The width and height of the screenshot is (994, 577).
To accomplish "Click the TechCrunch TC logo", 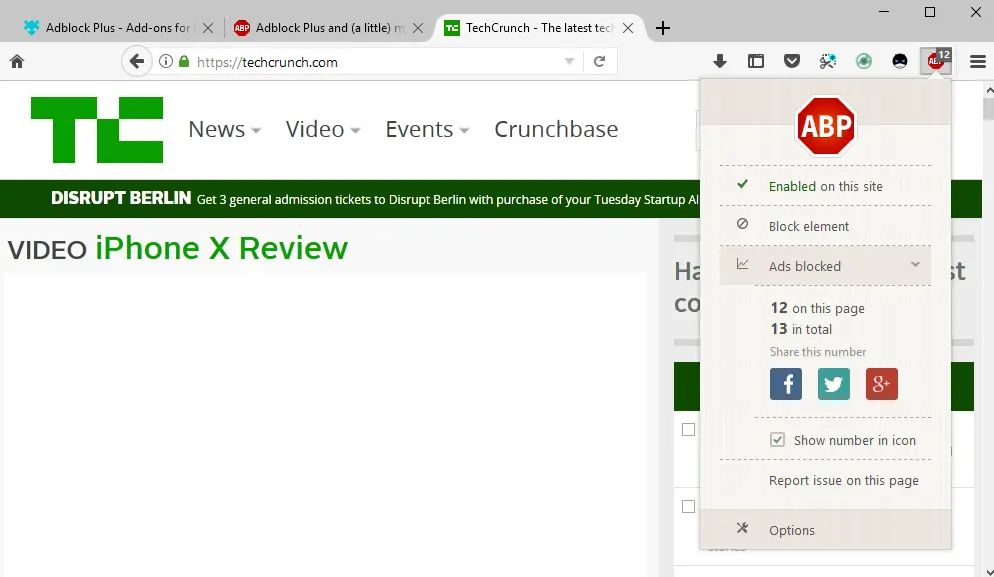I will pyautogui.click(x=97, y=130).
